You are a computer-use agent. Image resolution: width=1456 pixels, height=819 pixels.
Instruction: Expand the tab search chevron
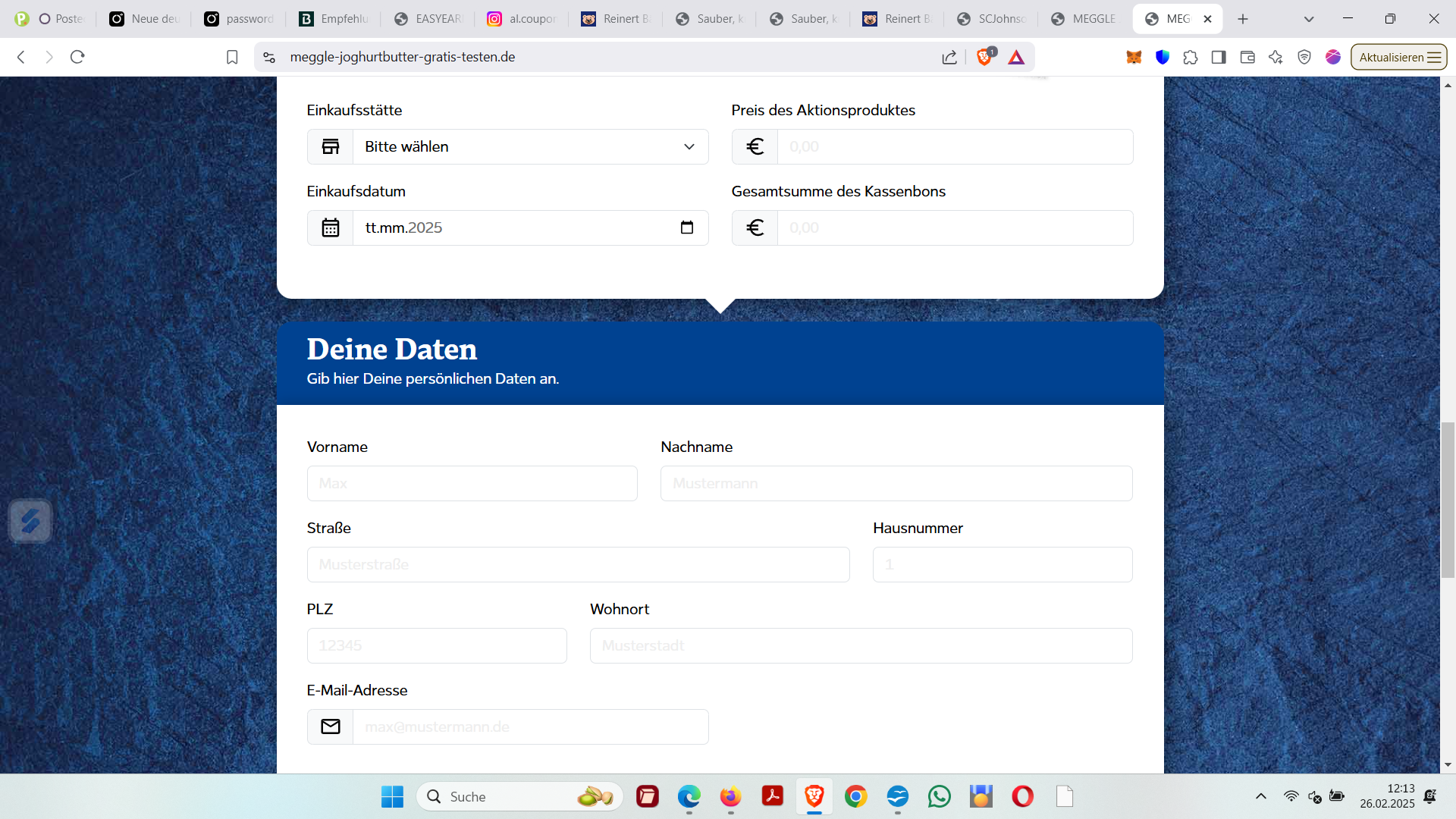1309,19
